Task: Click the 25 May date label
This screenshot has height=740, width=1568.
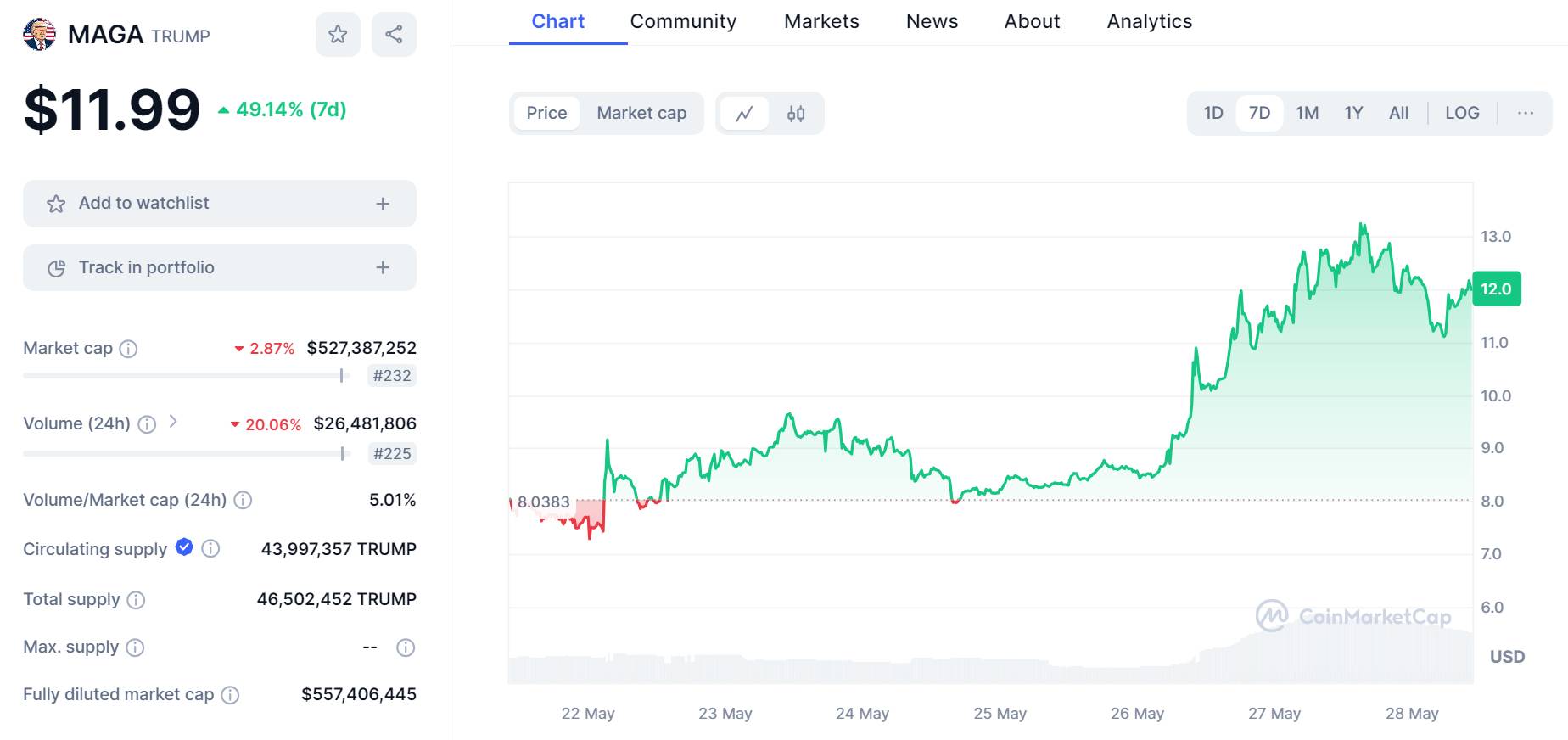Action: pos(1000,714)
